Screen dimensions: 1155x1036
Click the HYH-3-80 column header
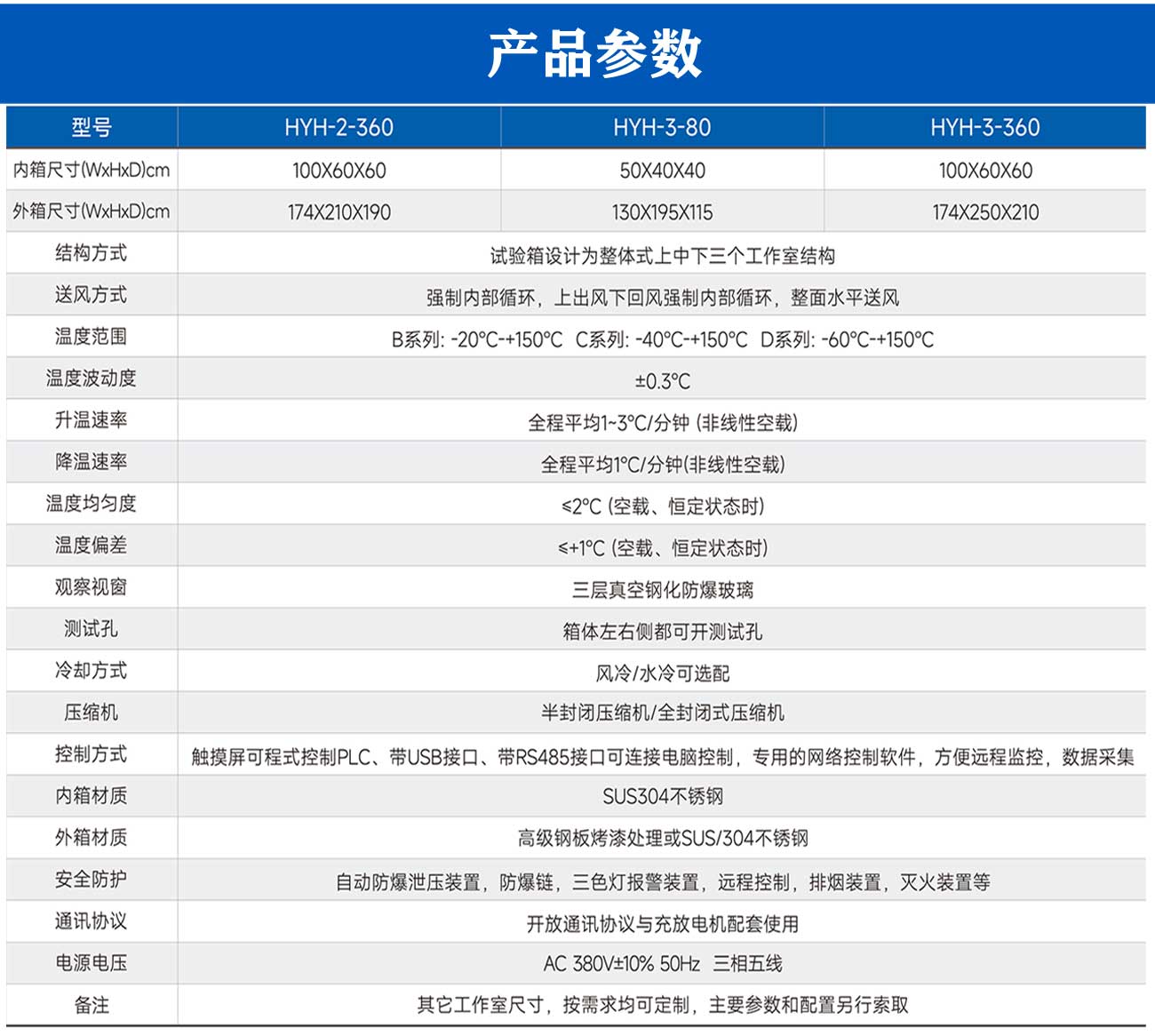coord(662,128)
